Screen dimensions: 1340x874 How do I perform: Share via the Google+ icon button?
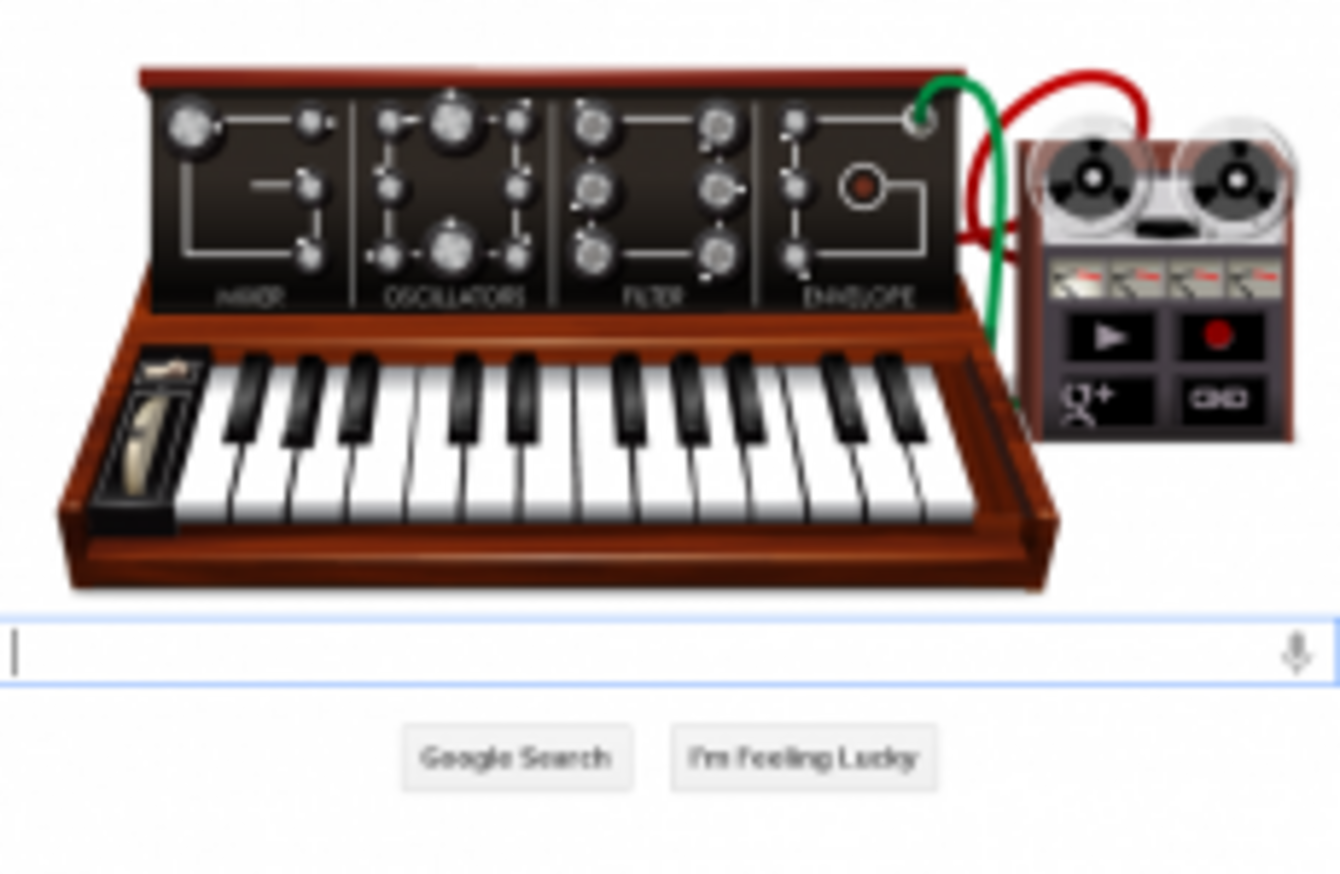click(x=1109, y=401)
